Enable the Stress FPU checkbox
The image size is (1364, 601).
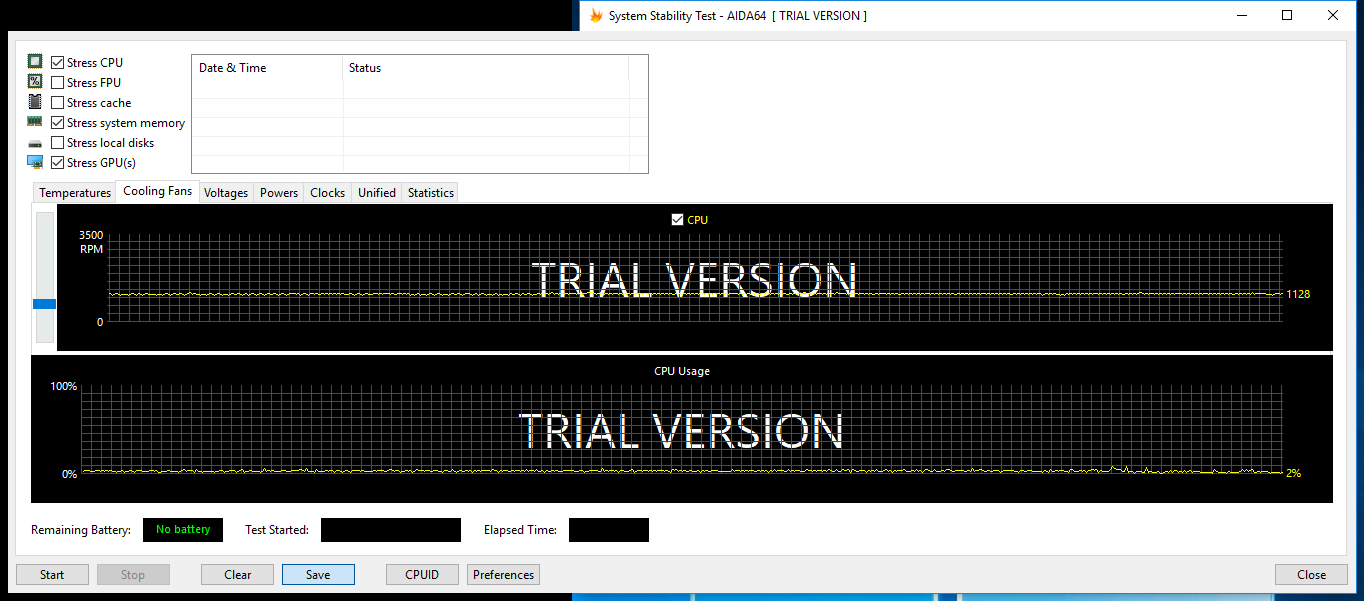[x=58, y=82]
